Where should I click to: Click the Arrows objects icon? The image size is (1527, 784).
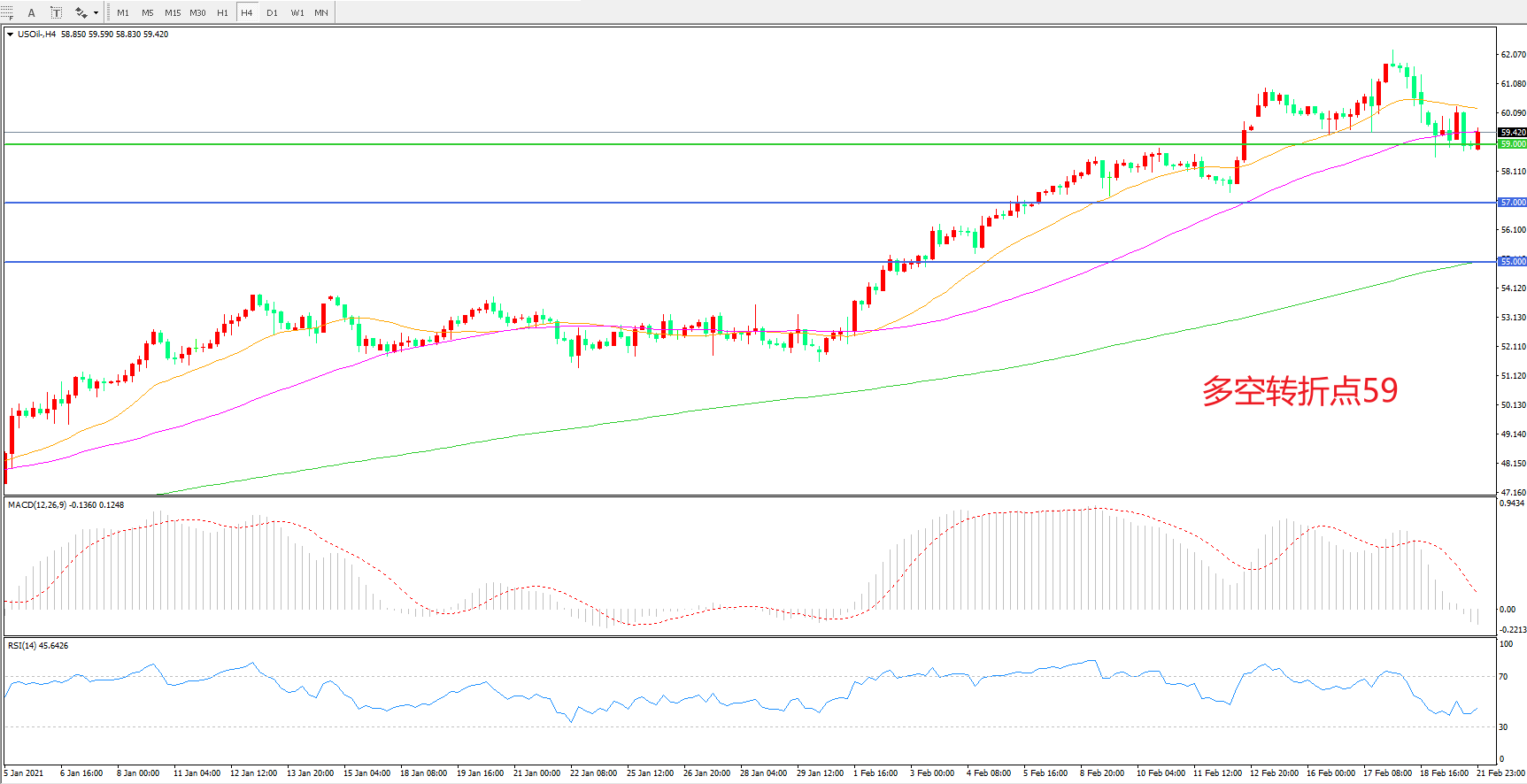[x=81, y=12]
